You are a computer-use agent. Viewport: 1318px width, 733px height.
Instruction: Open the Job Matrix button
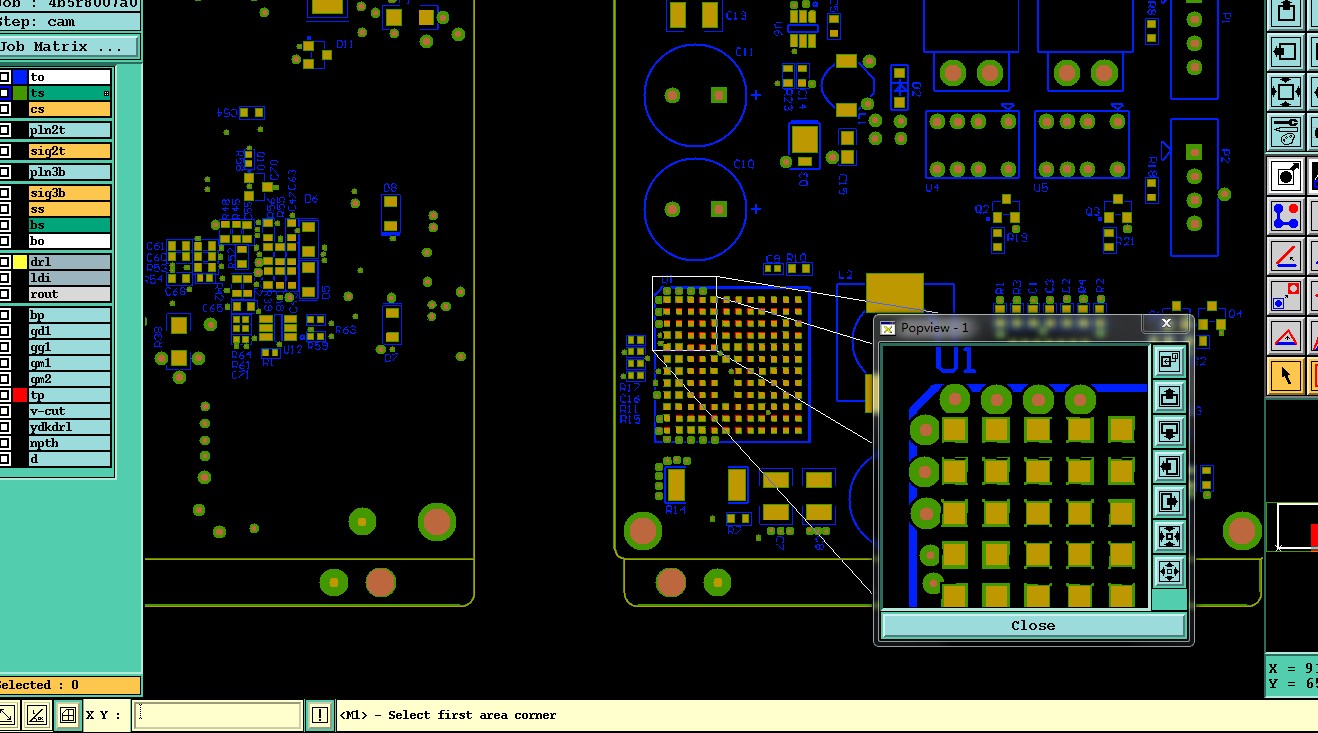click(x=68, y=47)
